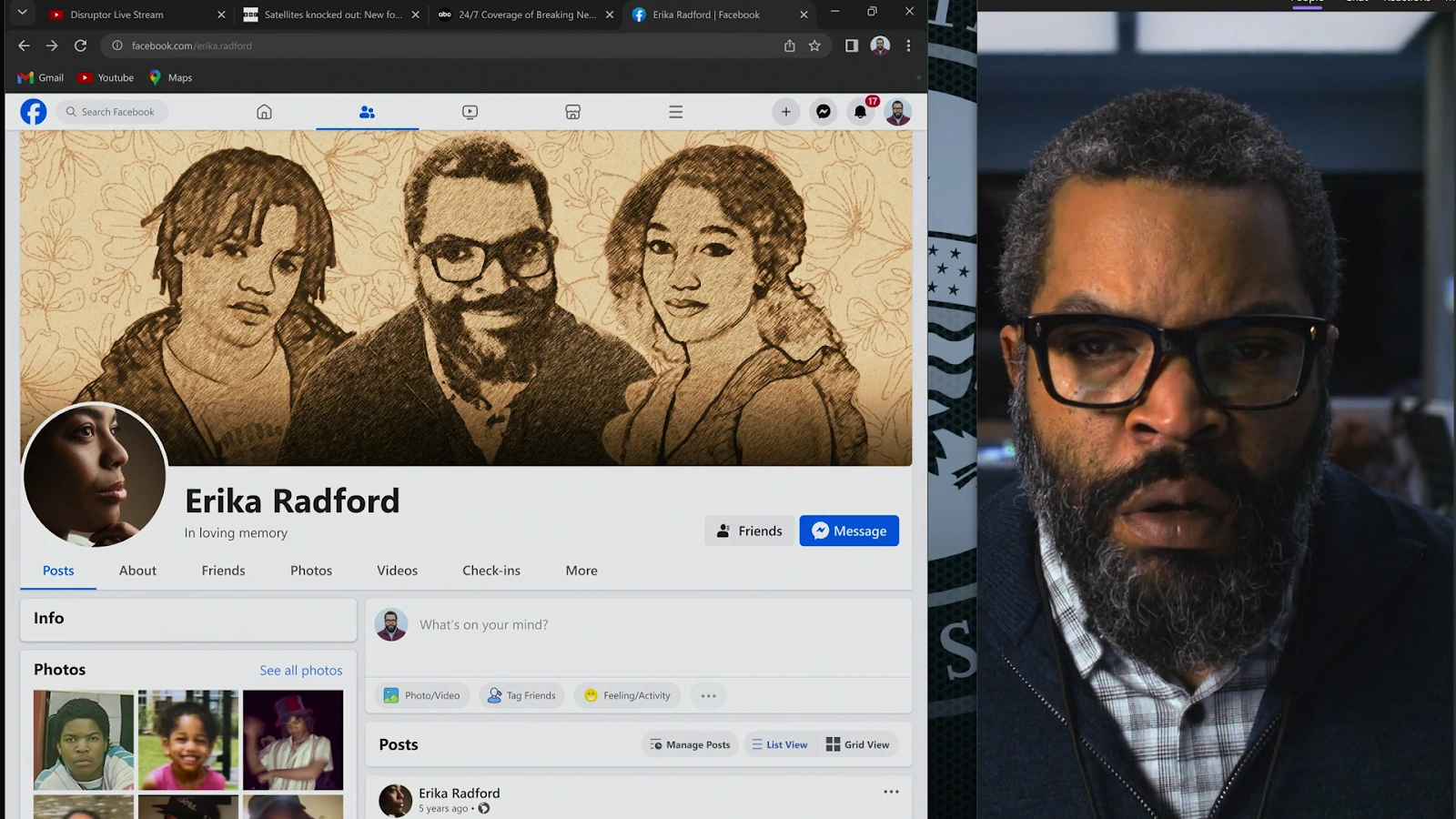Open the Watch video icon

pos(470,112)
